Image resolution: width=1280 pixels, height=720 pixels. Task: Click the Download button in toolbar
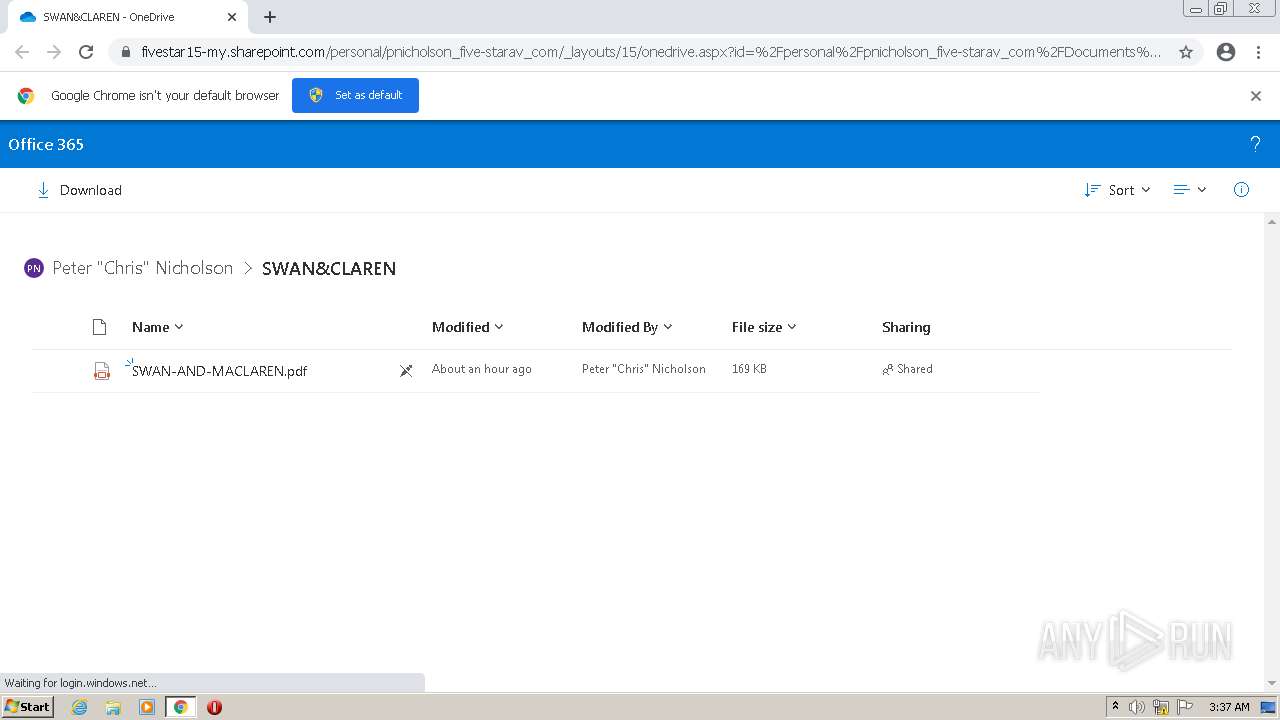pos(79,190)
